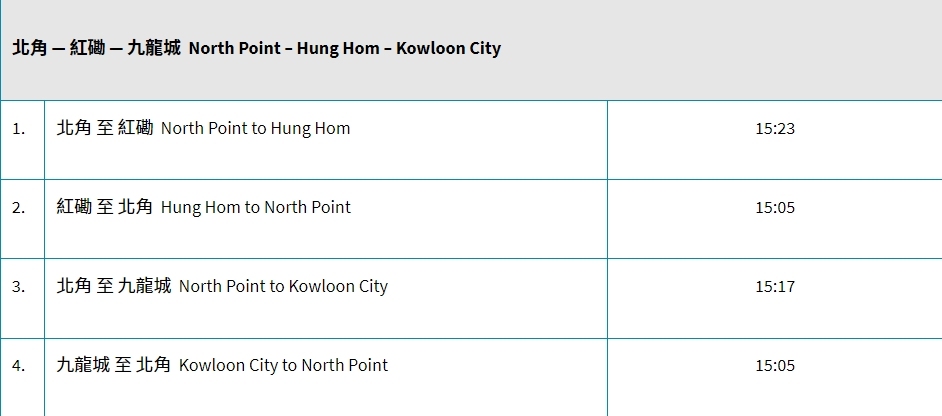Select row number 1 cell
The width and height of the screenshot is (942, 416).
[19, 129]
